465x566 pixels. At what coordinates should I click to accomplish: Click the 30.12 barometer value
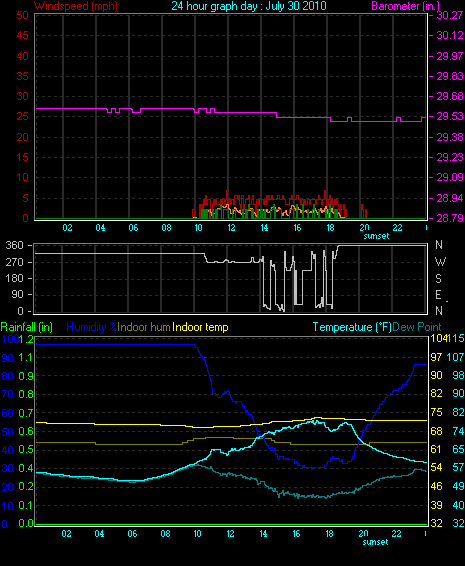(x=450, y=35)
